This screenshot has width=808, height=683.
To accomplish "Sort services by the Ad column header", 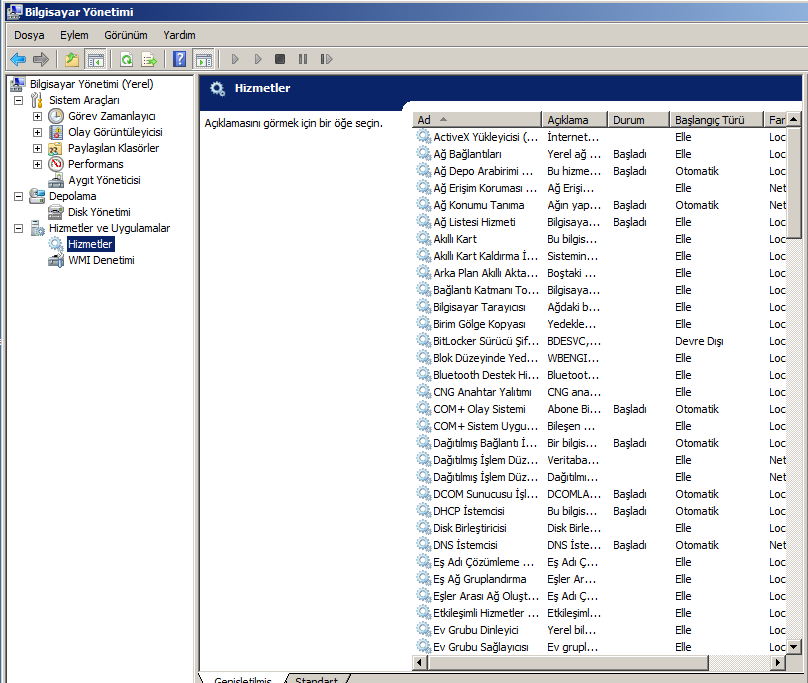I will [477, 120].
